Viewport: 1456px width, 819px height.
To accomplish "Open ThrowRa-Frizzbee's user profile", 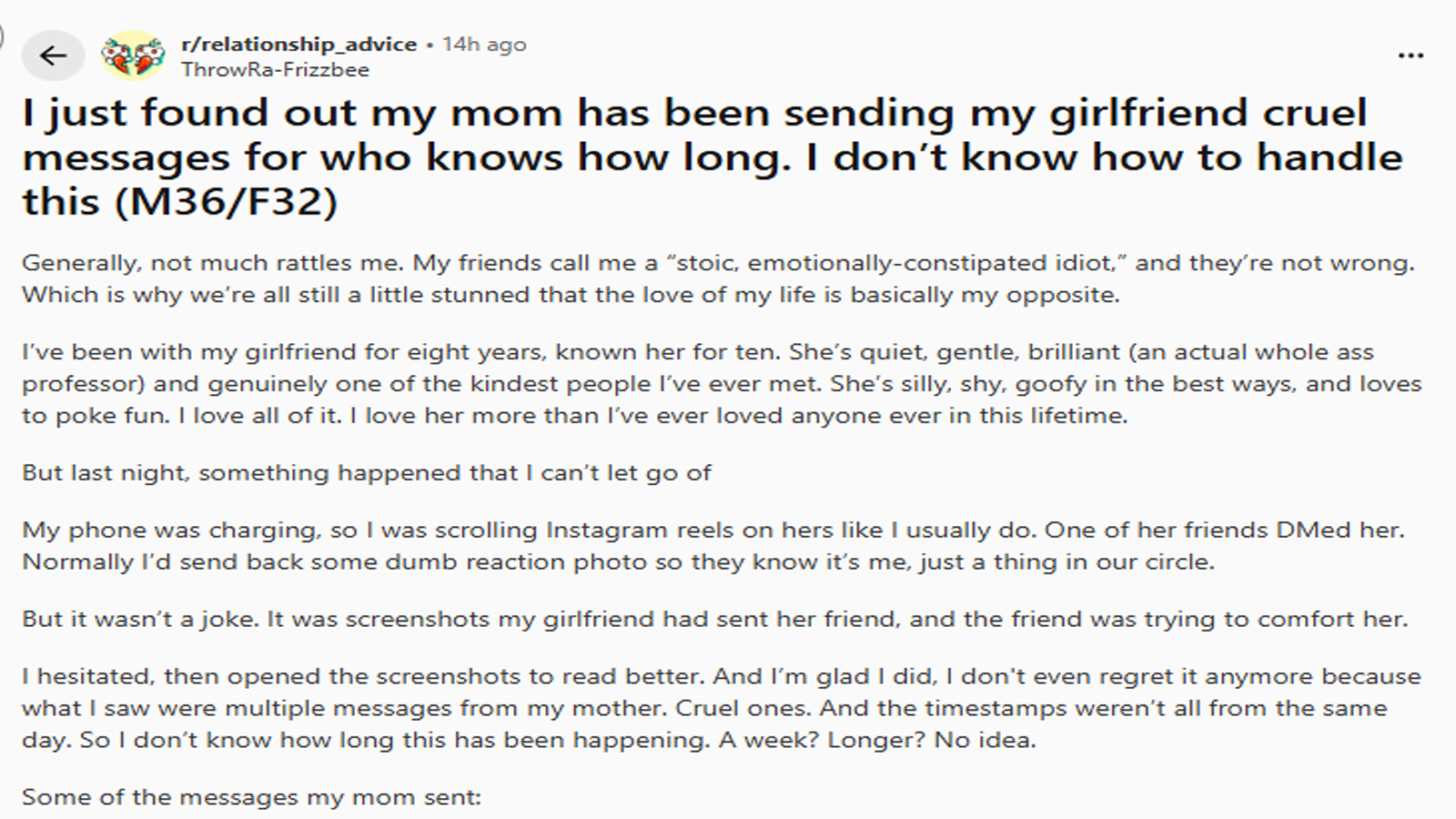I will pyautogui.click(x=275, y=70).
